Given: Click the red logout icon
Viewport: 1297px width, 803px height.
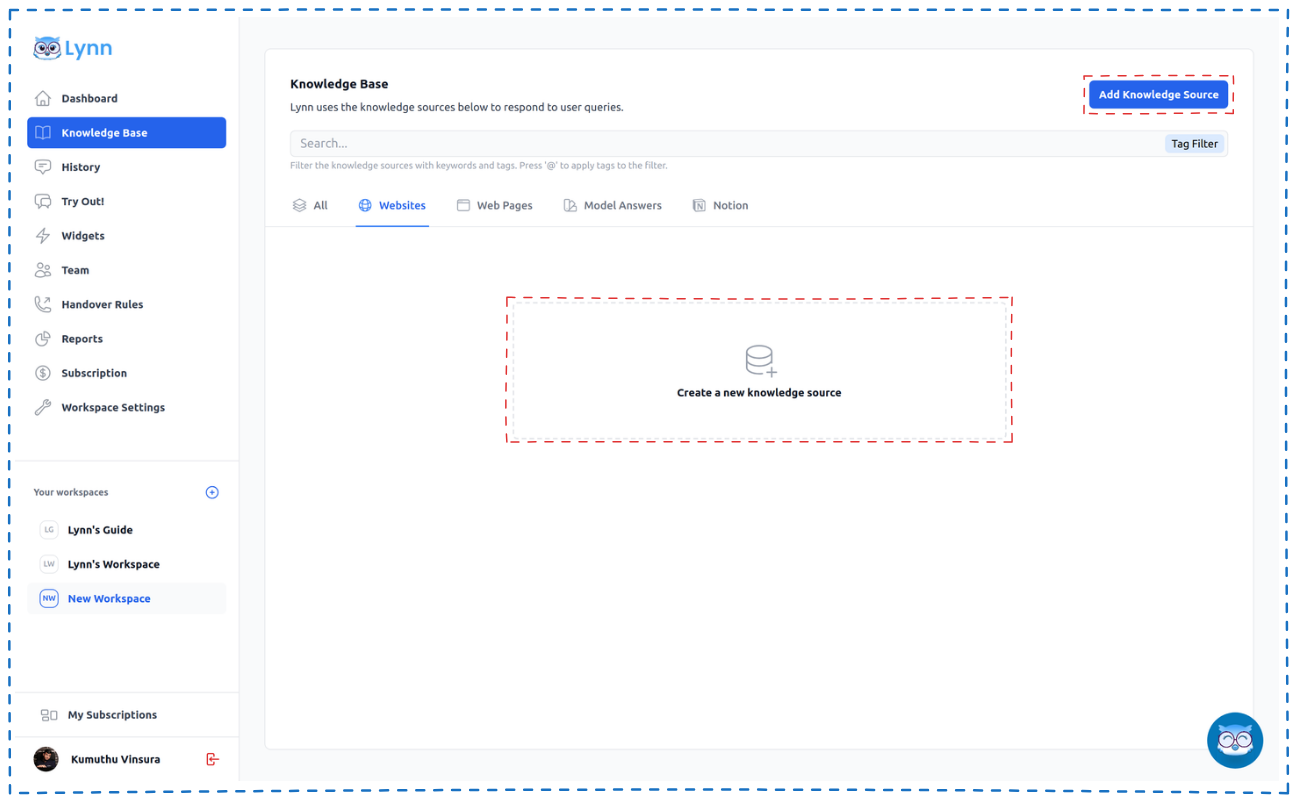Looking at the screenshot, I should [x=212, y=759].
